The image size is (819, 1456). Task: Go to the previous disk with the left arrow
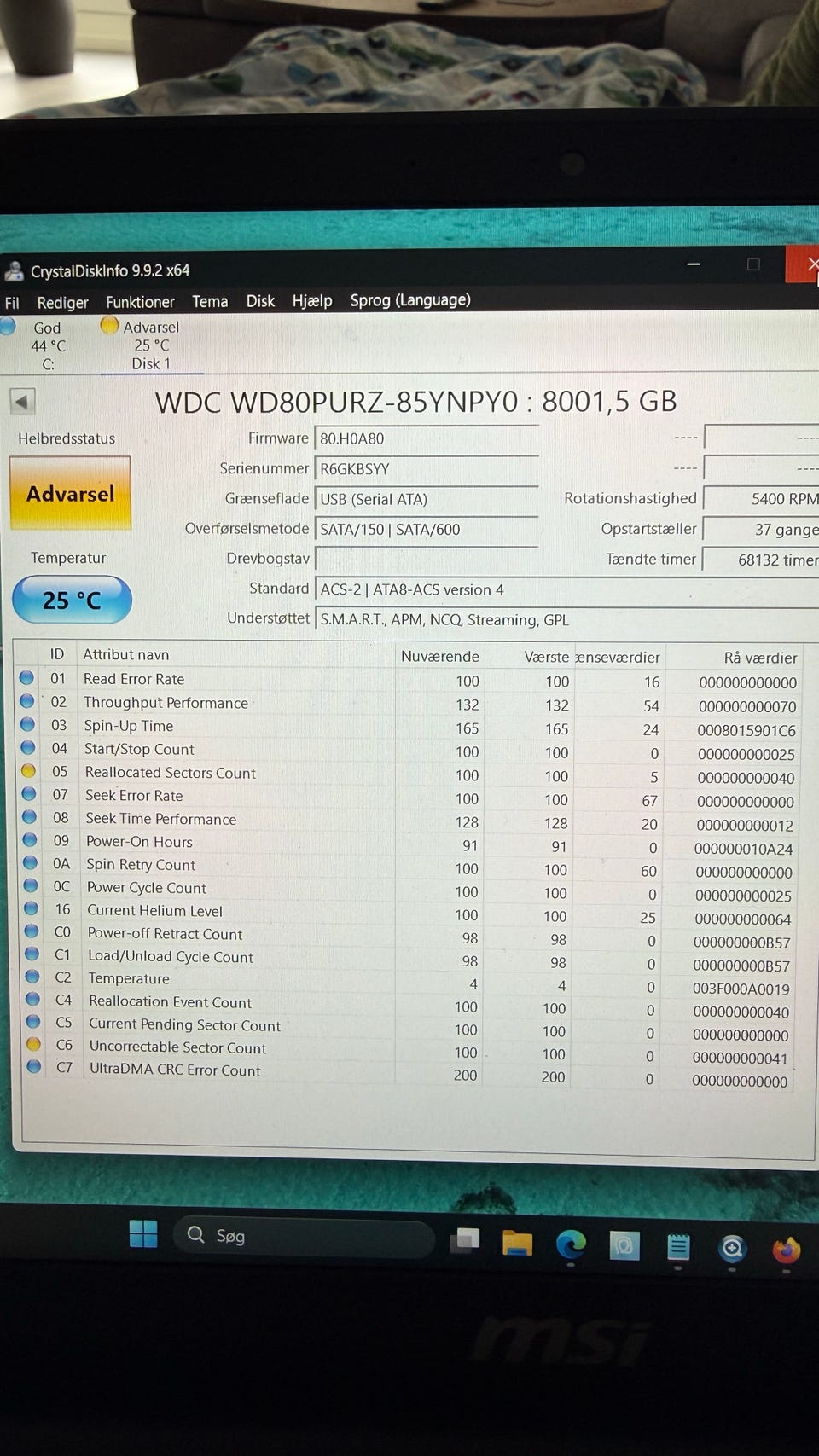coord(22,401)
